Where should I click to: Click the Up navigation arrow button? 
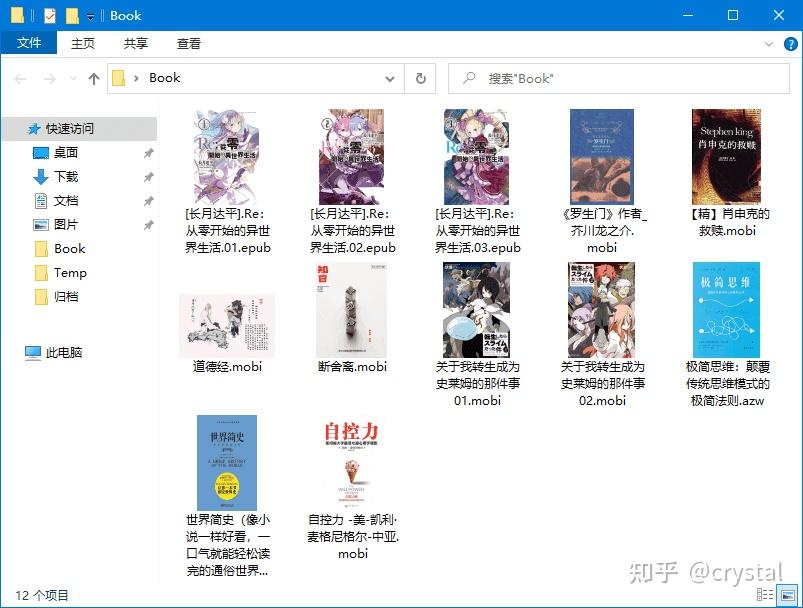(92, 78)
